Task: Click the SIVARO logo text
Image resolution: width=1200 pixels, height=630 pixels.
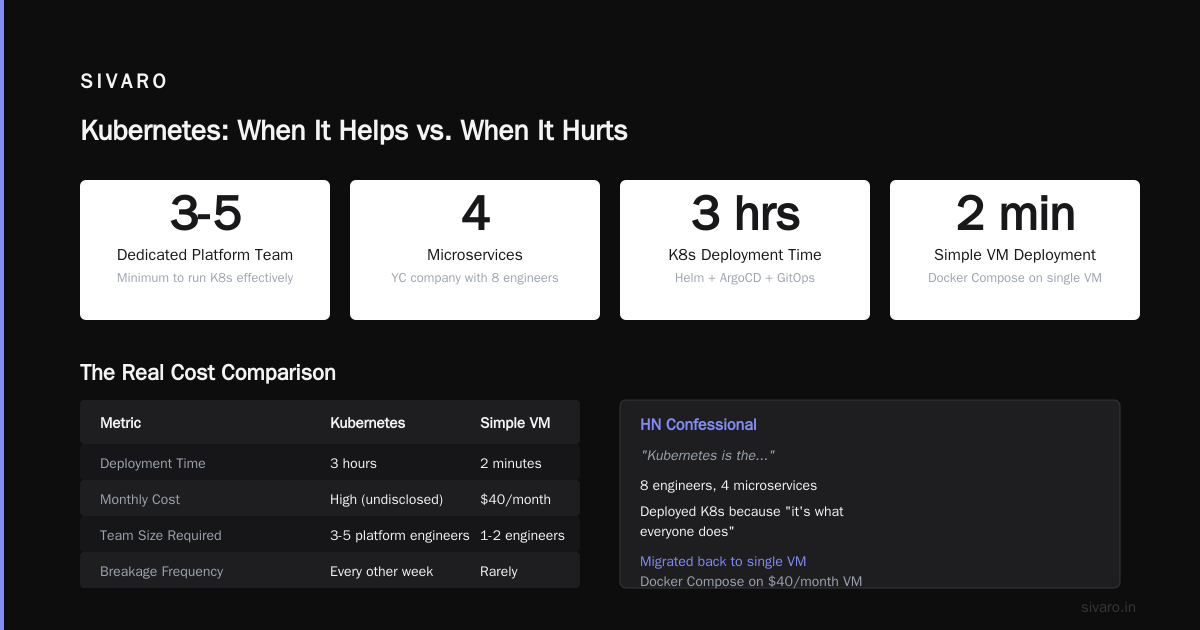Action: tap(124, 82)
